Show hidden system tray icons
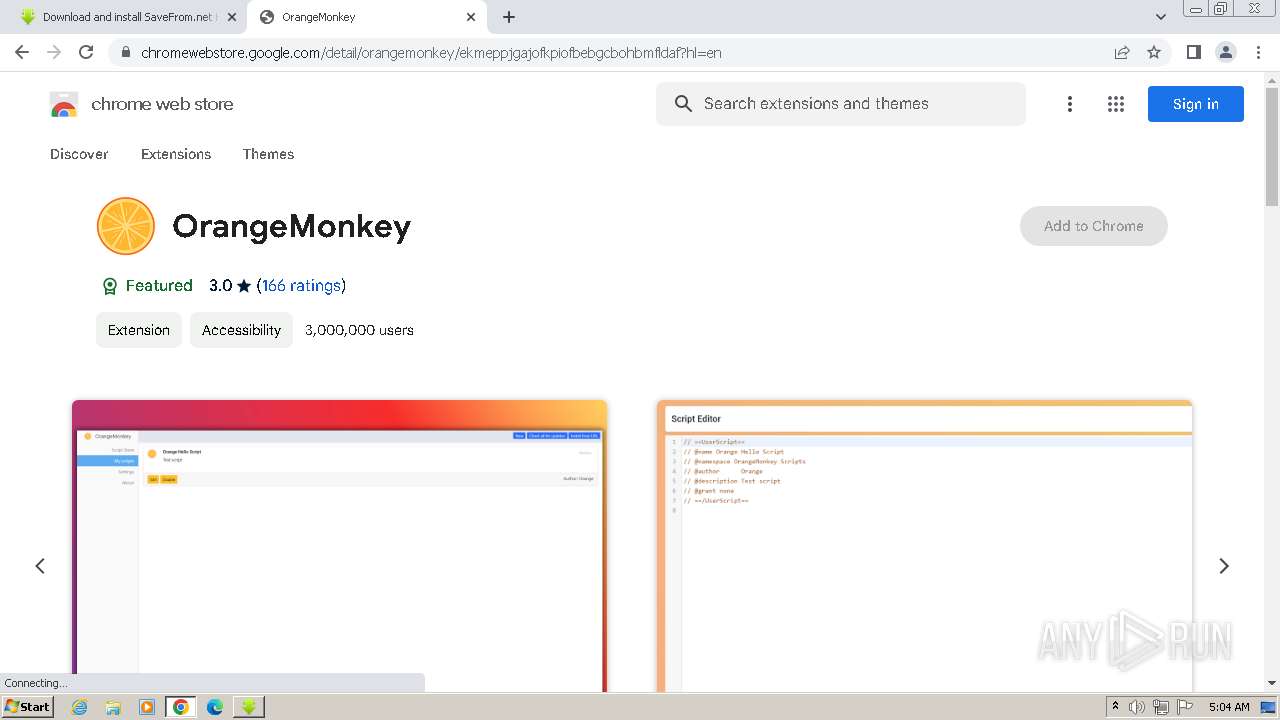This screenshot has height=720, width=1280. coord(1115,706)
